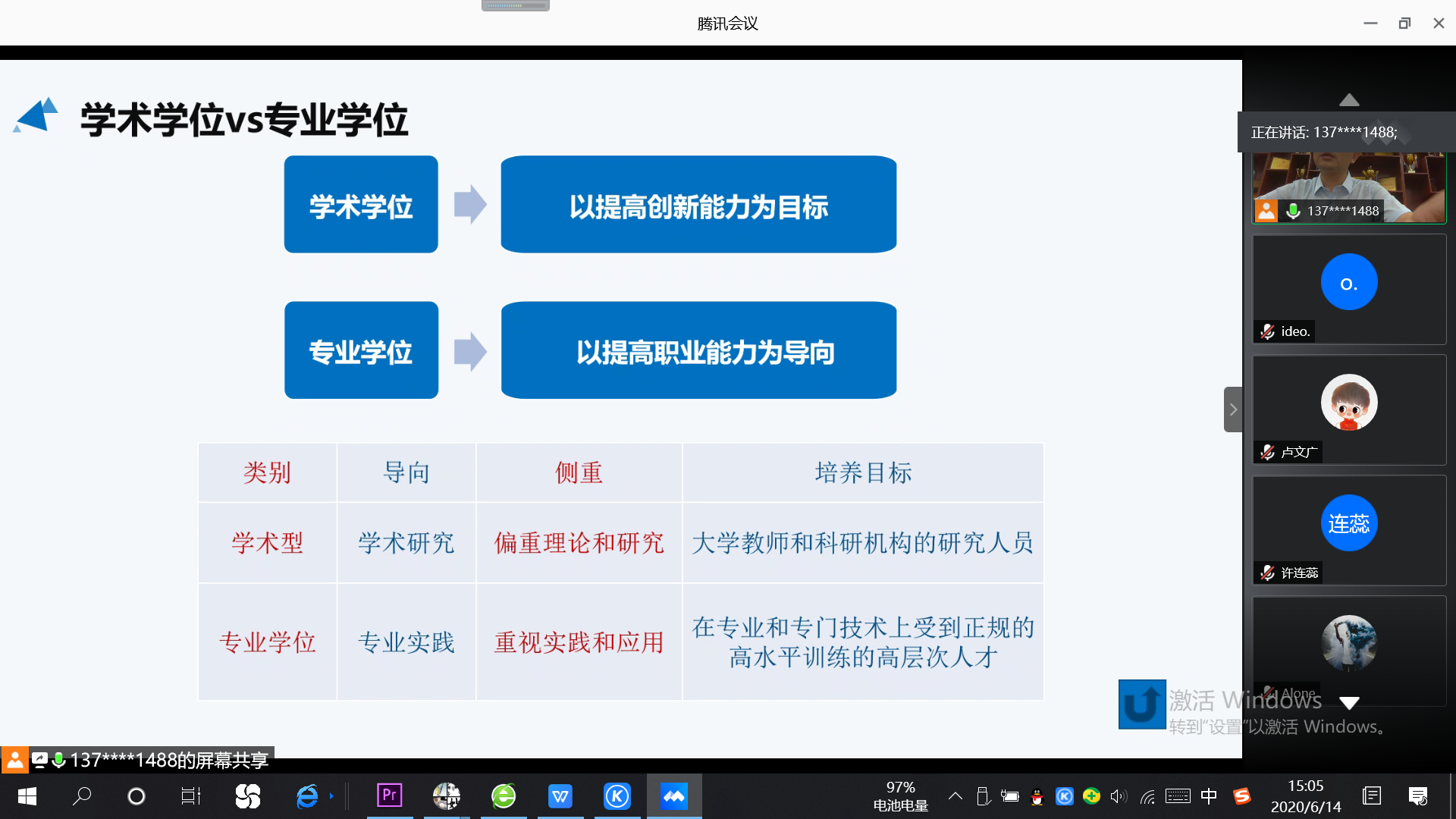Open the Tencent Meeting taskbar icon
1456x819 pixels.
click(673, 795)
